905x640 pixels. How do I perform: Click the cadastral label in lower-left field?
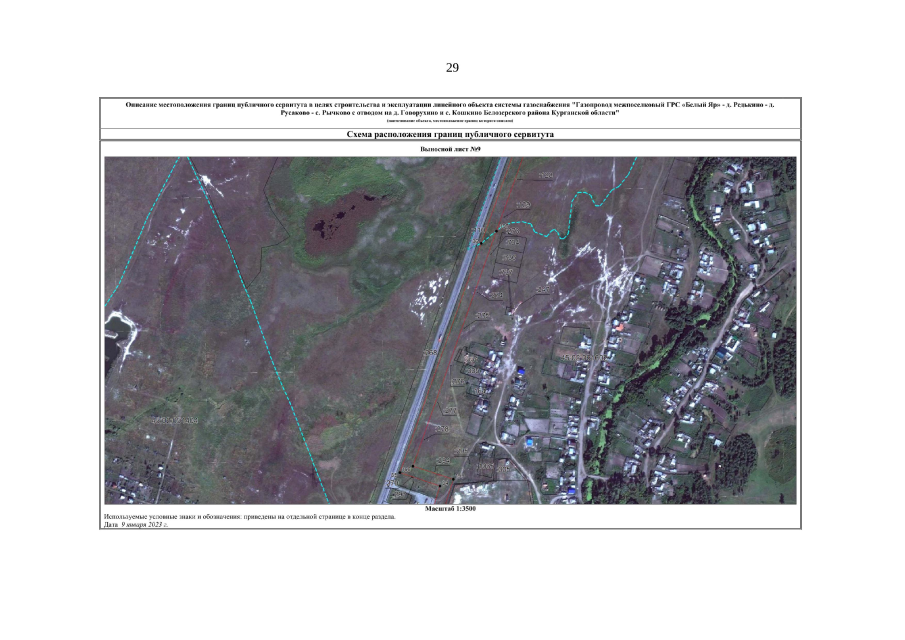coord(174,420)
